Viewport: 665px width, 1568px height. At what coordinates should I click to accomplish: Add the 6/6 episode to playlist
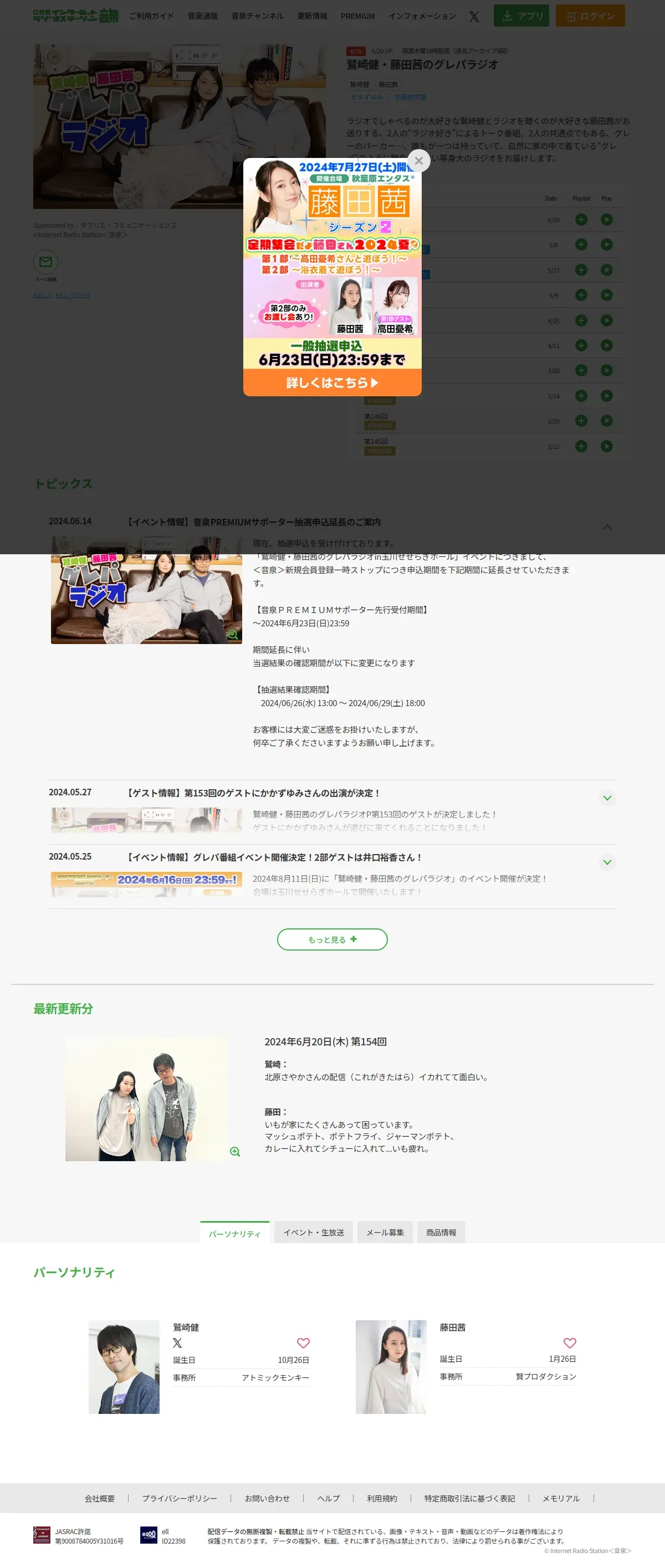(x=581, y=244)
